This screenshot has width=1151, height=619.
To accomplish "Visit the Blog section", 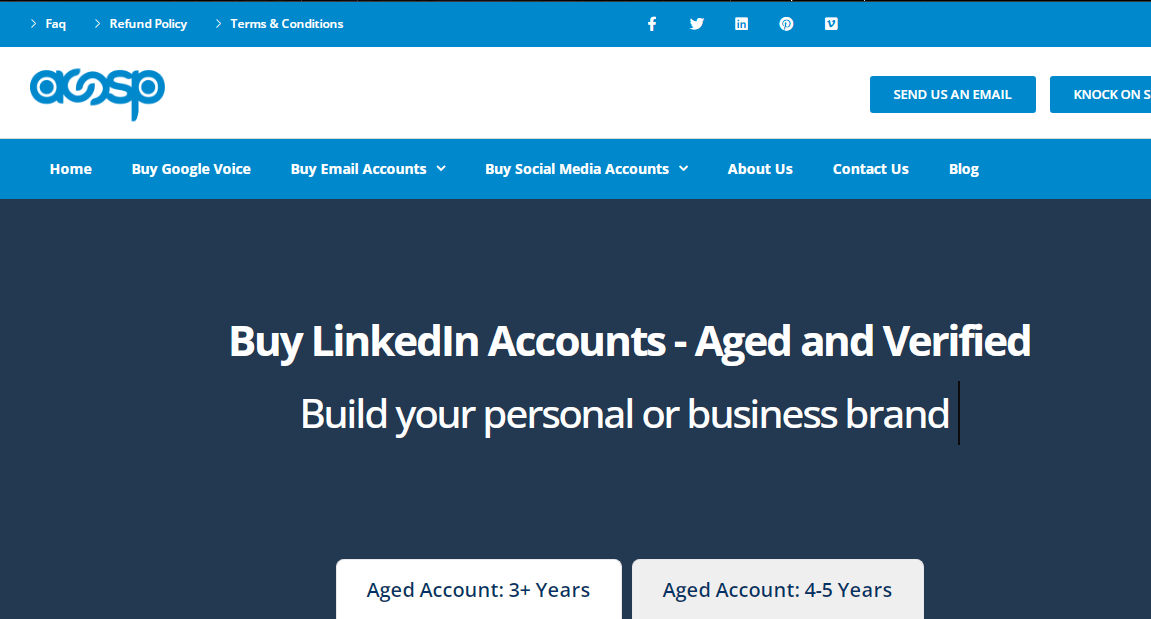I will 963,169.
